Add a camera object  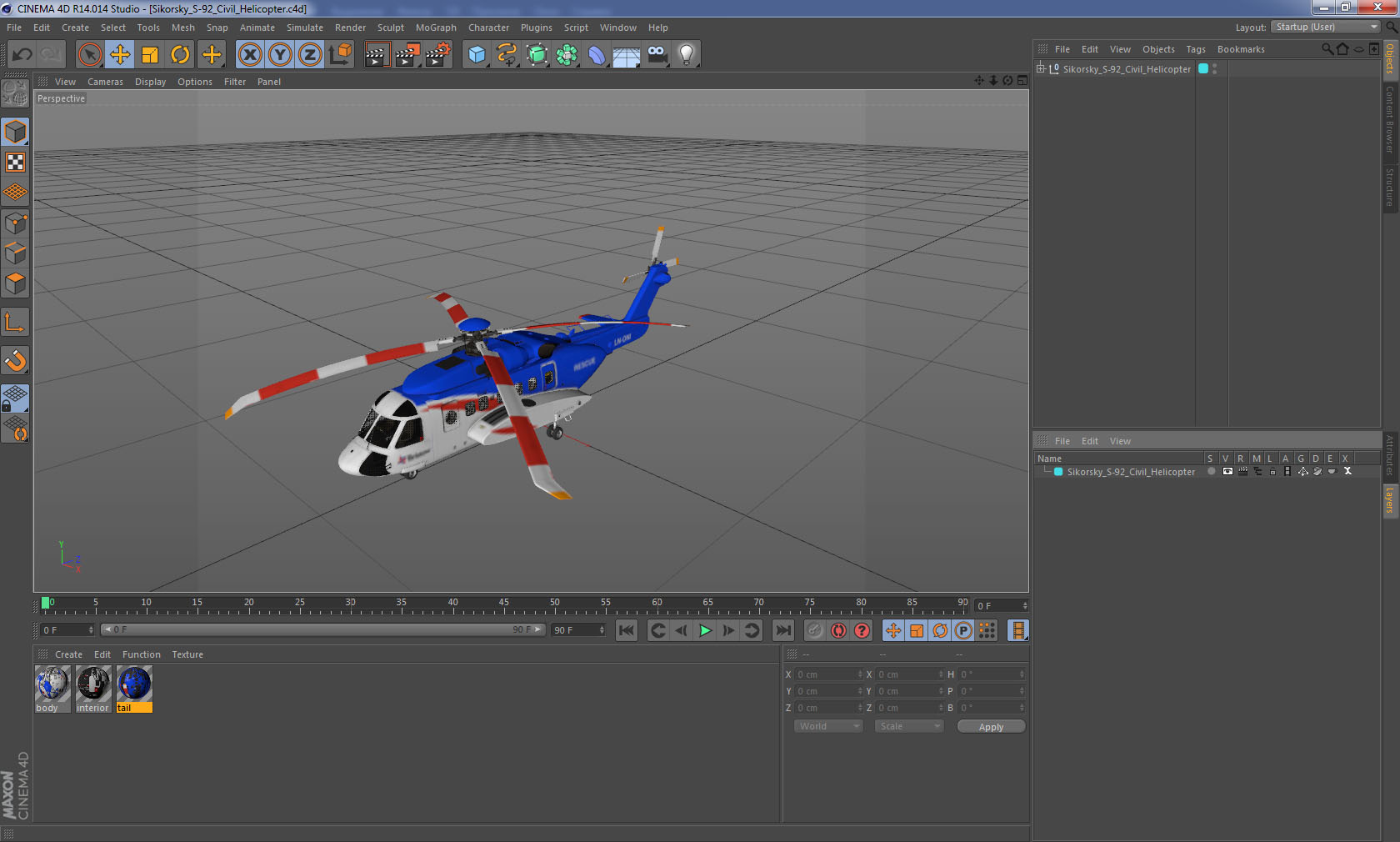657,55
